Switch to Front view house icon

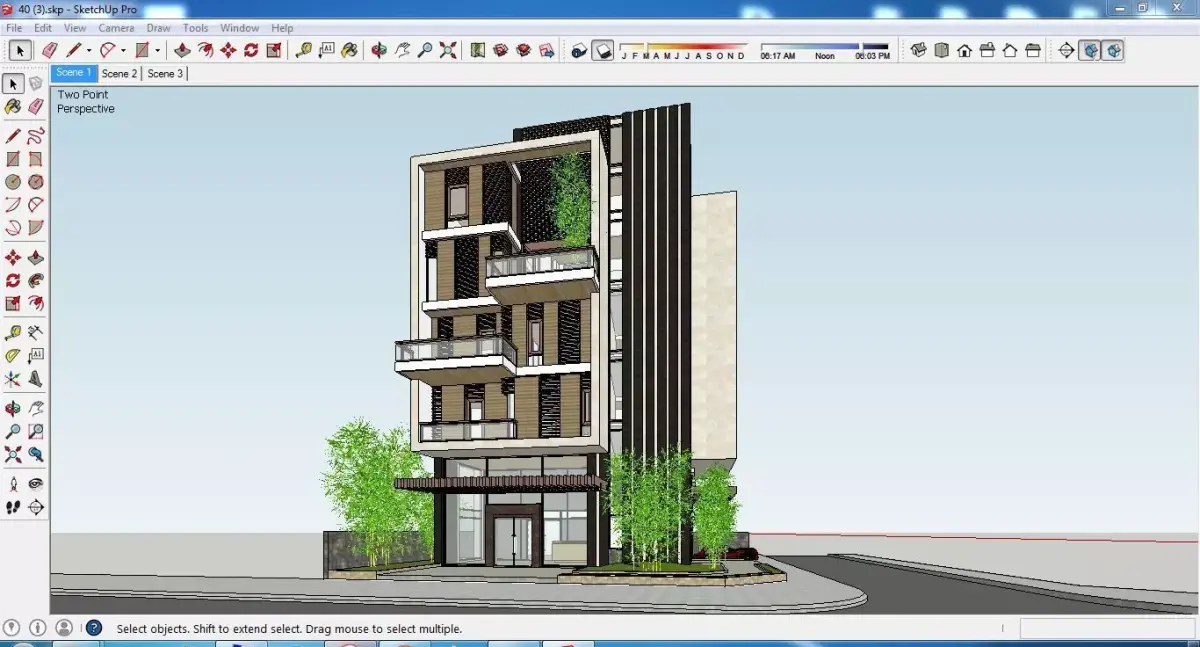[x=964, y=50]
